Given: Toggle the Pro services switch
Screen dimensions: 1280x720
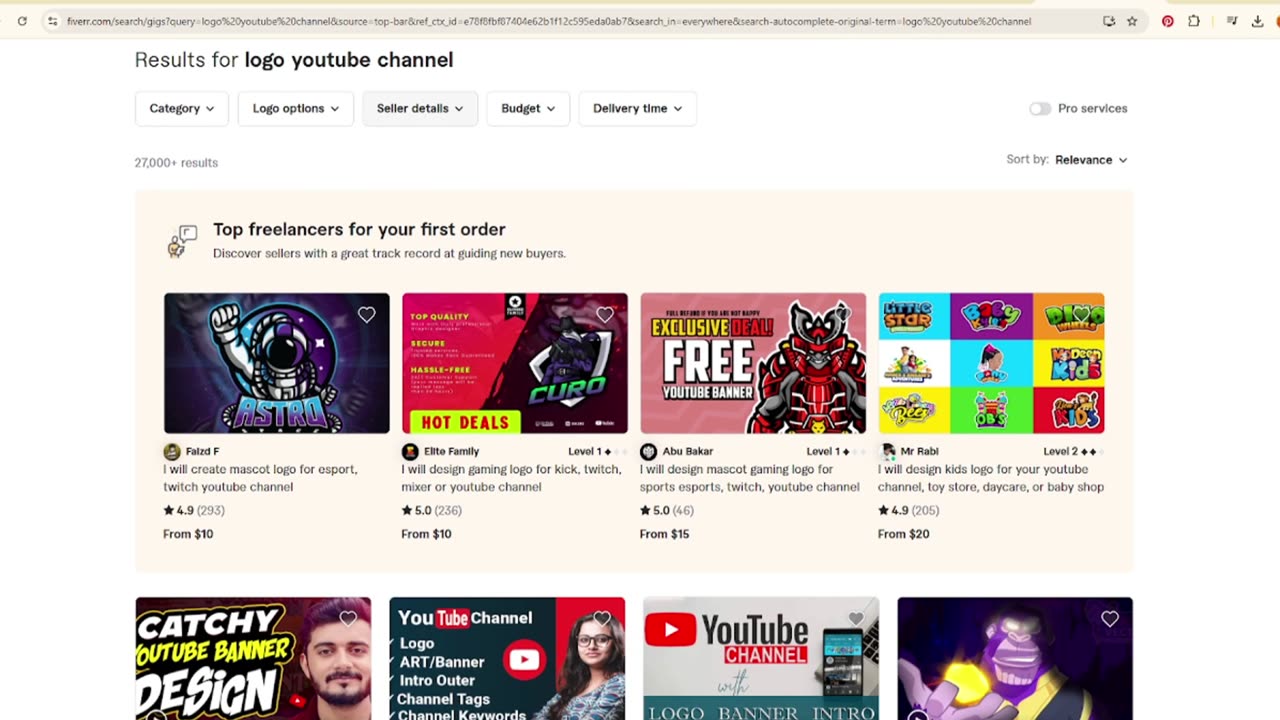Looking at the screenshot, I should point(1040,108).
